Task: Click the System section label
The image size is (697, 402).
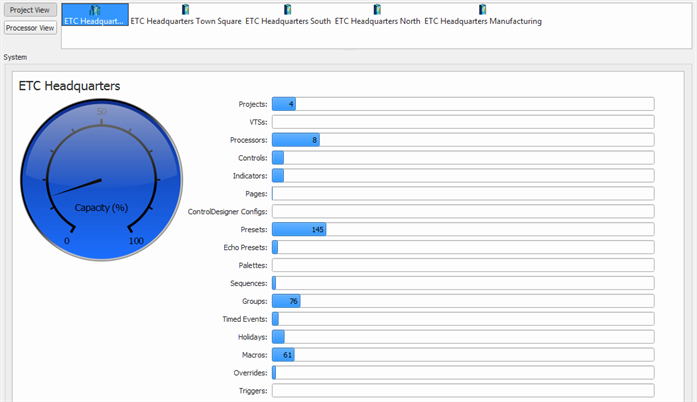Action: click(x=15, y=57)
